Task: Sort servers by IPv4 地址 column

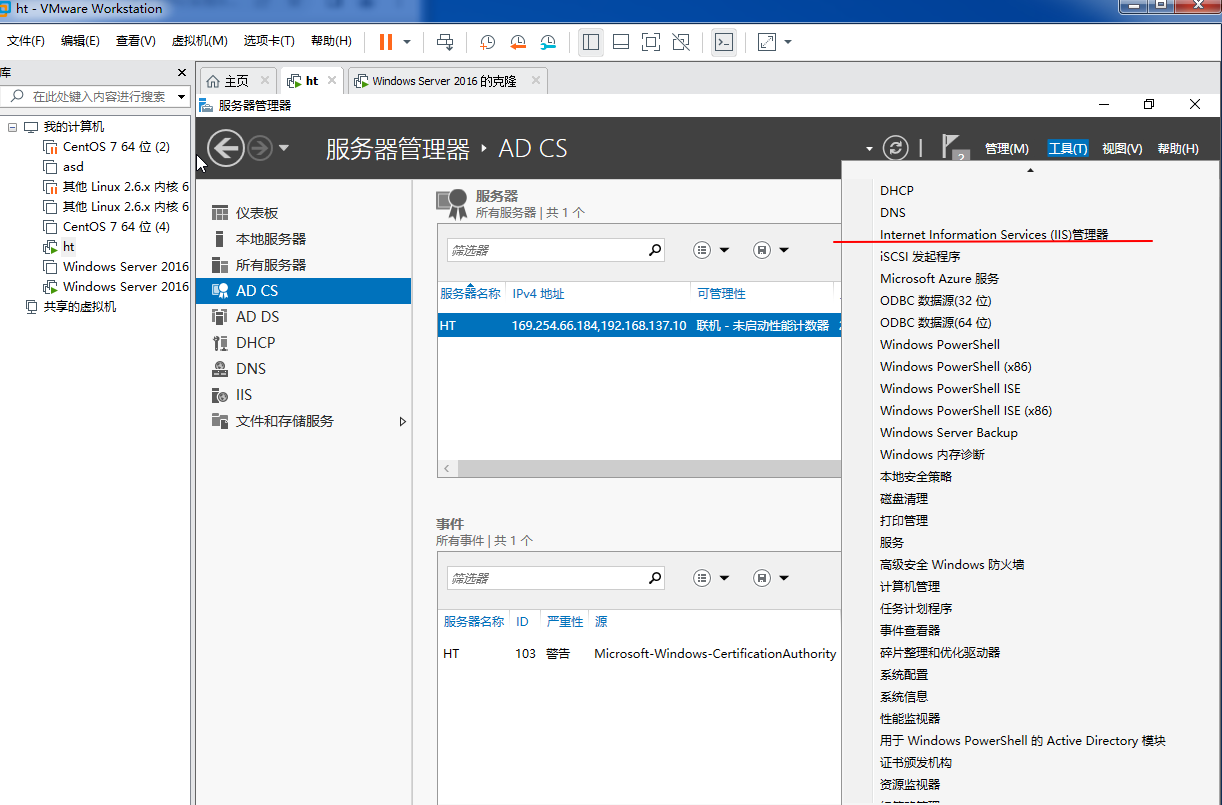Action: tap(538, 294)
